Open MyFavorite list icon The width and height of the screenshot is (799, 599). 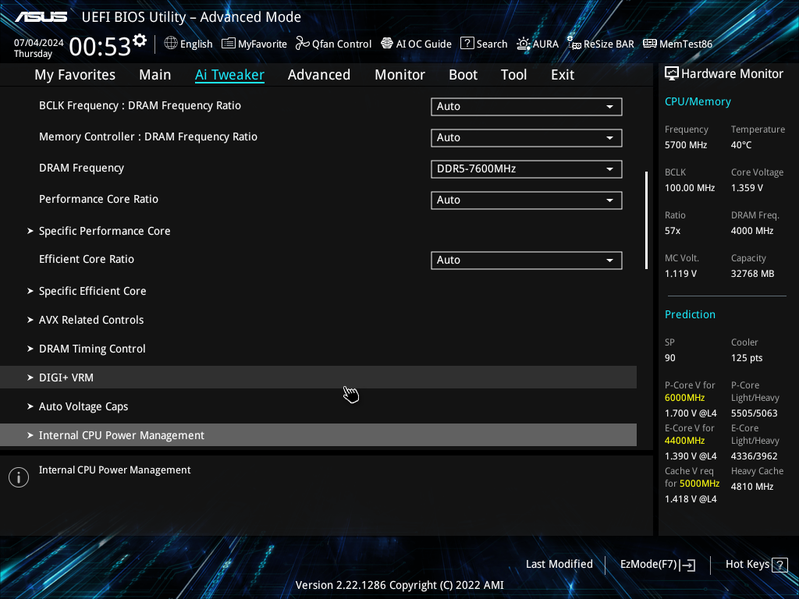228,43
